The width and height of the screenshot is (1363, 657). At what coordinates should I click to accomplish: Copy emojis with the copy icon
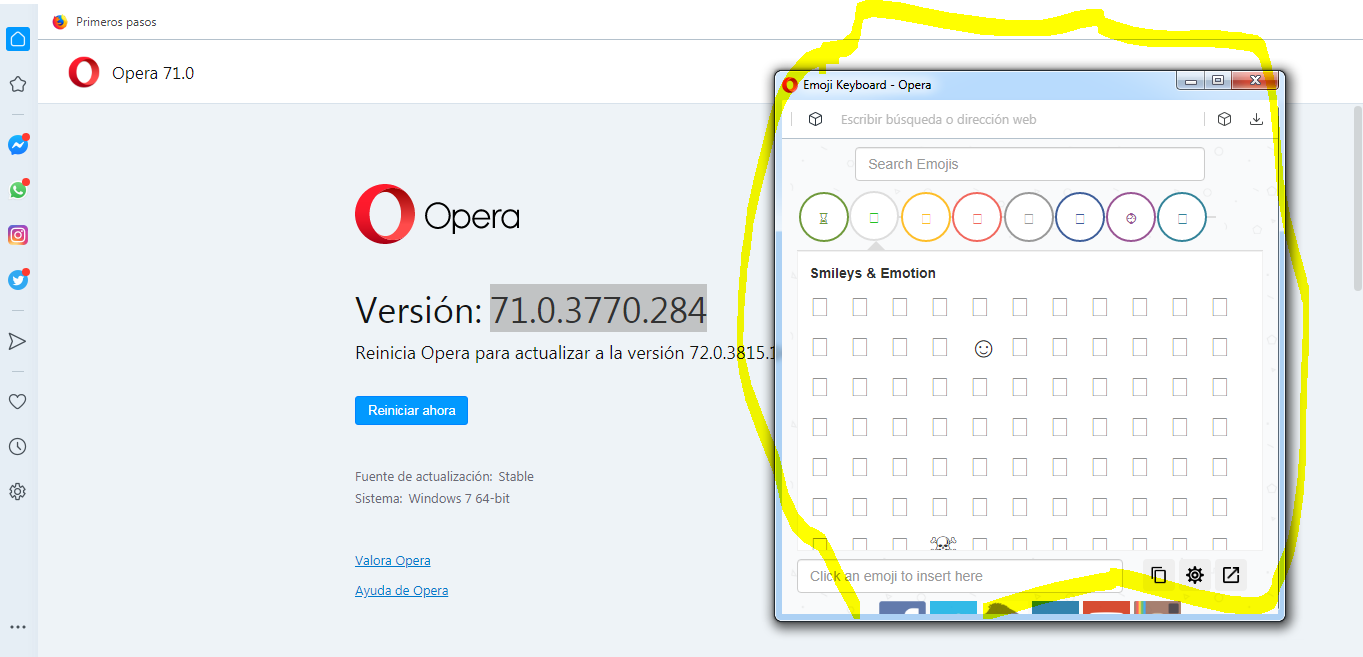coord(1159,575)
